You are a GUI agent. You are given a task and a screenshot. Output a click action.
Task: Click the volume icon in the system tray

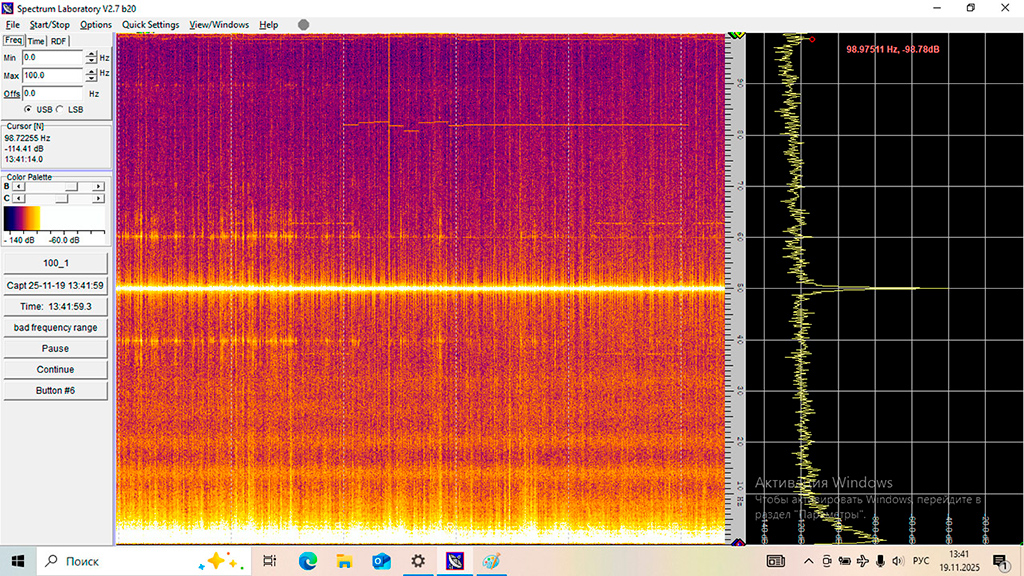click(896, 561)
